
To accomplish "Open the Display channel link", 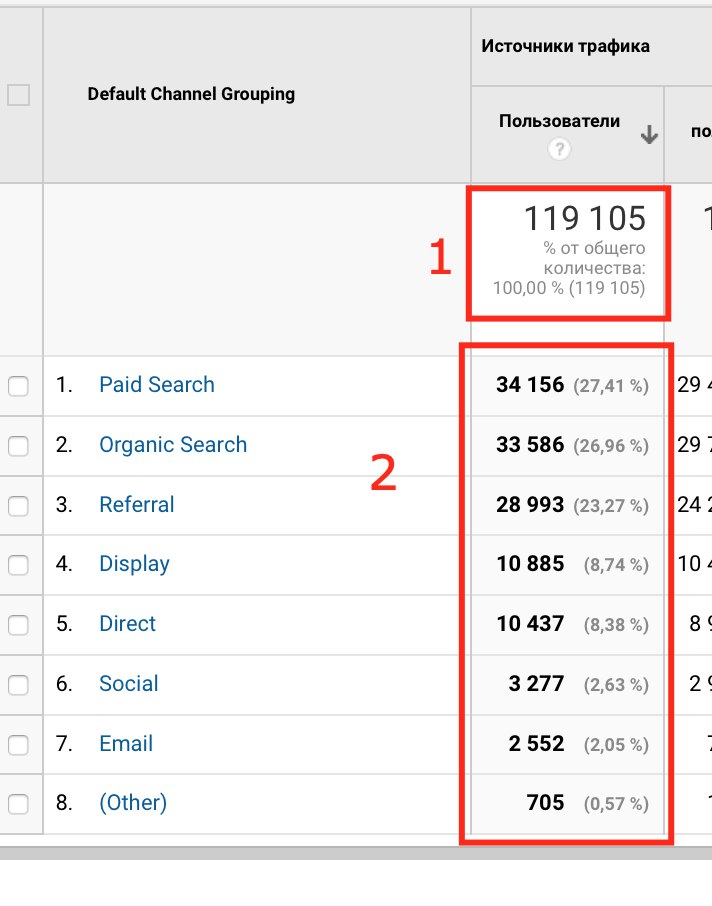I will pos(134,564).
